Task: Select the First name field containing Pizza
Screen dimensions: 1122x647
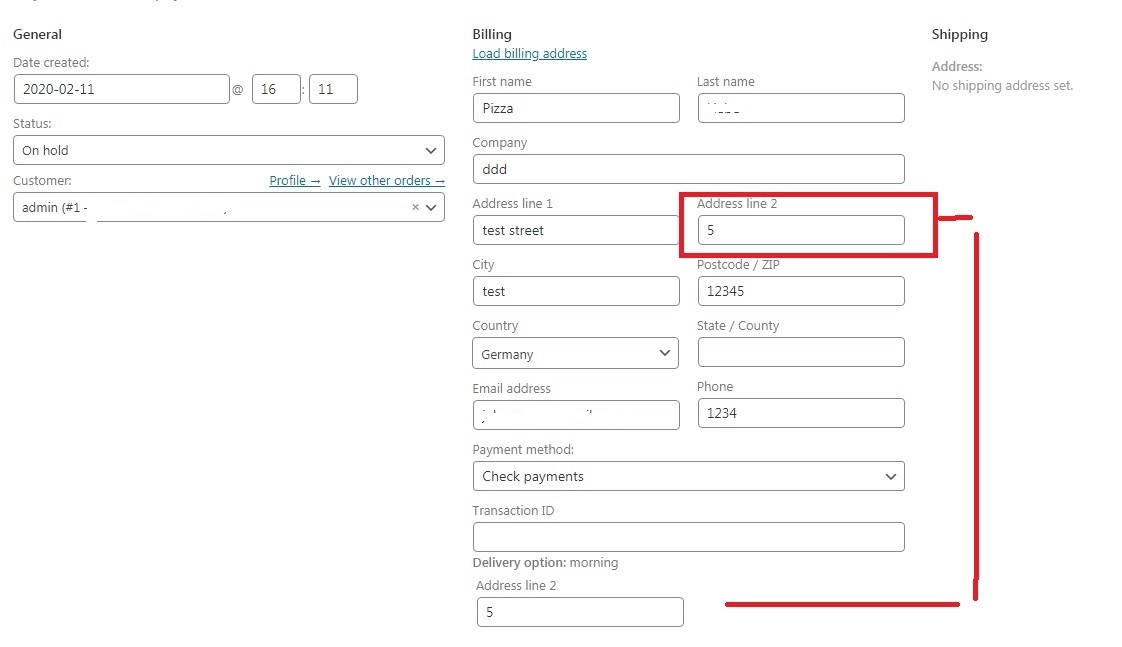Action: tap(576, 108)
